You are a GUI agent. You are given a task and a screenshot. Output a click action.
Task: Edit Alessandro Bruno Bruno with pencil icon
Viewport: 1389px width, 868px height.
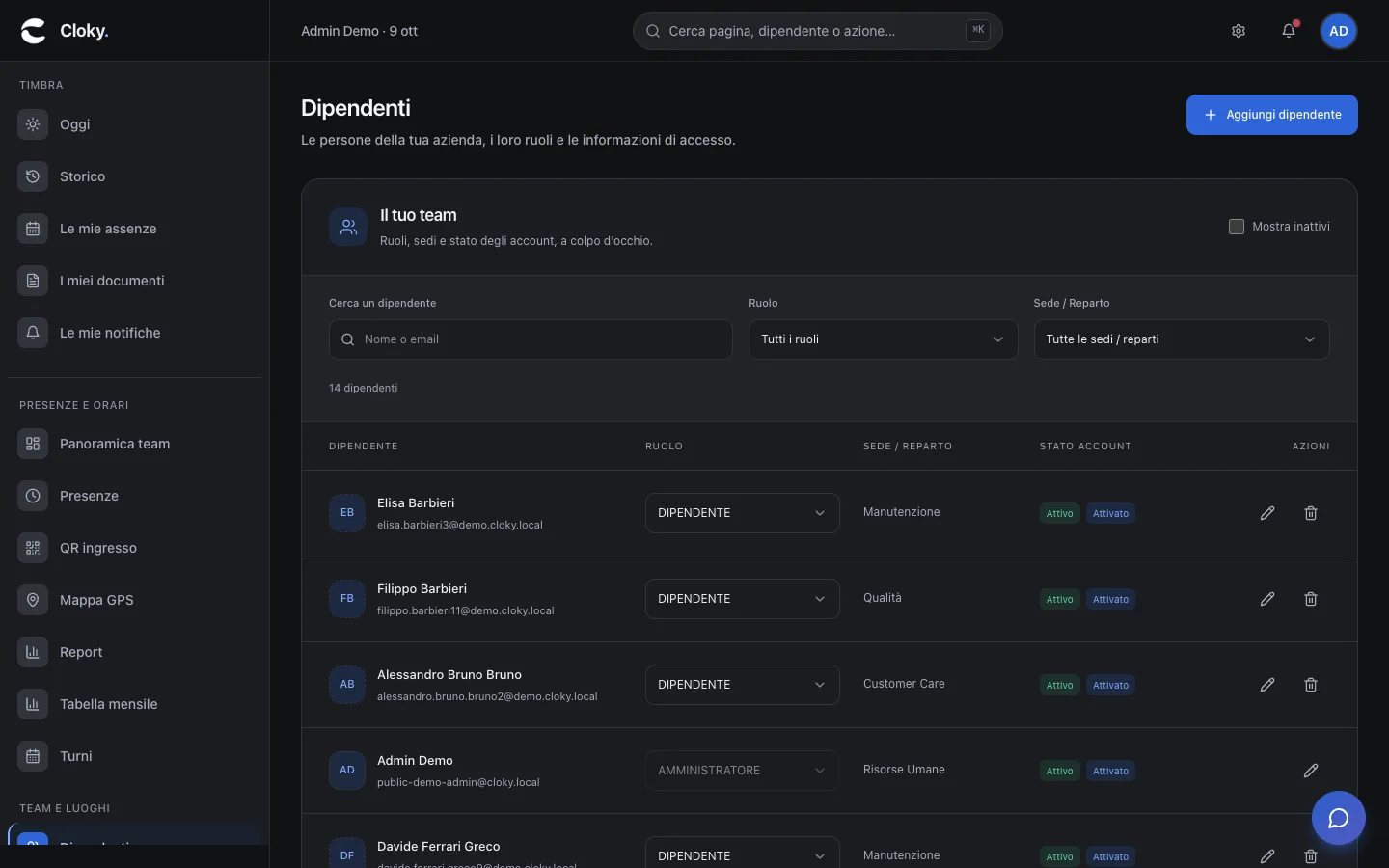(1267, 685)
